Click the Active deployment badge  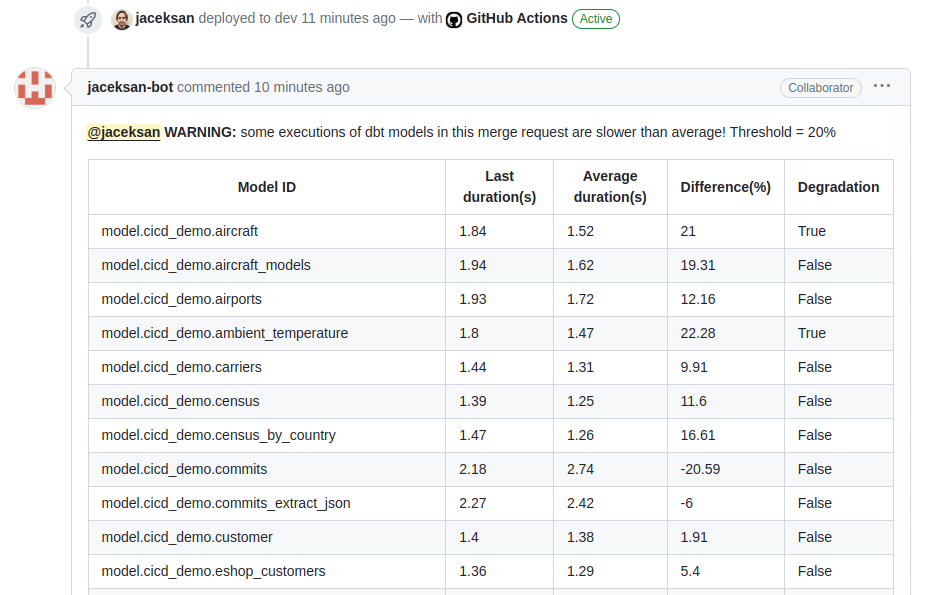[595, 18]
